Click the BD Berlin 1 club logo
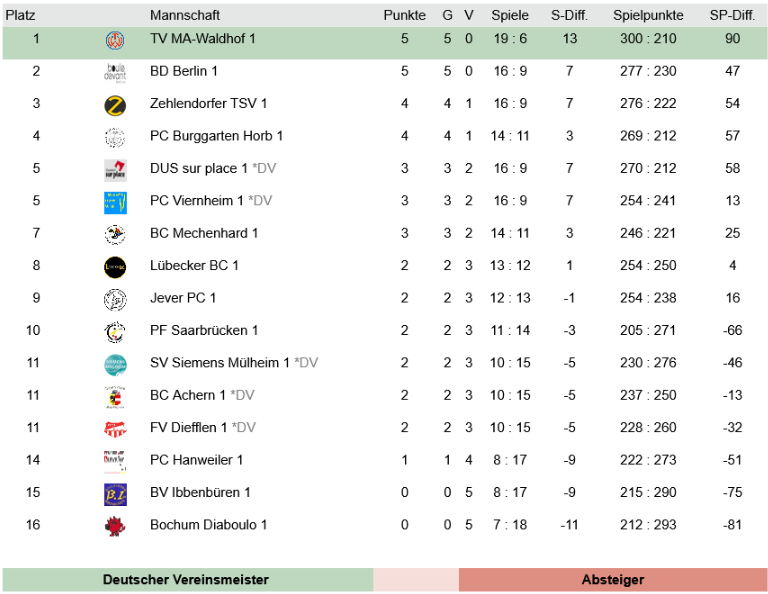The image size is (768, 594). [115, 71]
